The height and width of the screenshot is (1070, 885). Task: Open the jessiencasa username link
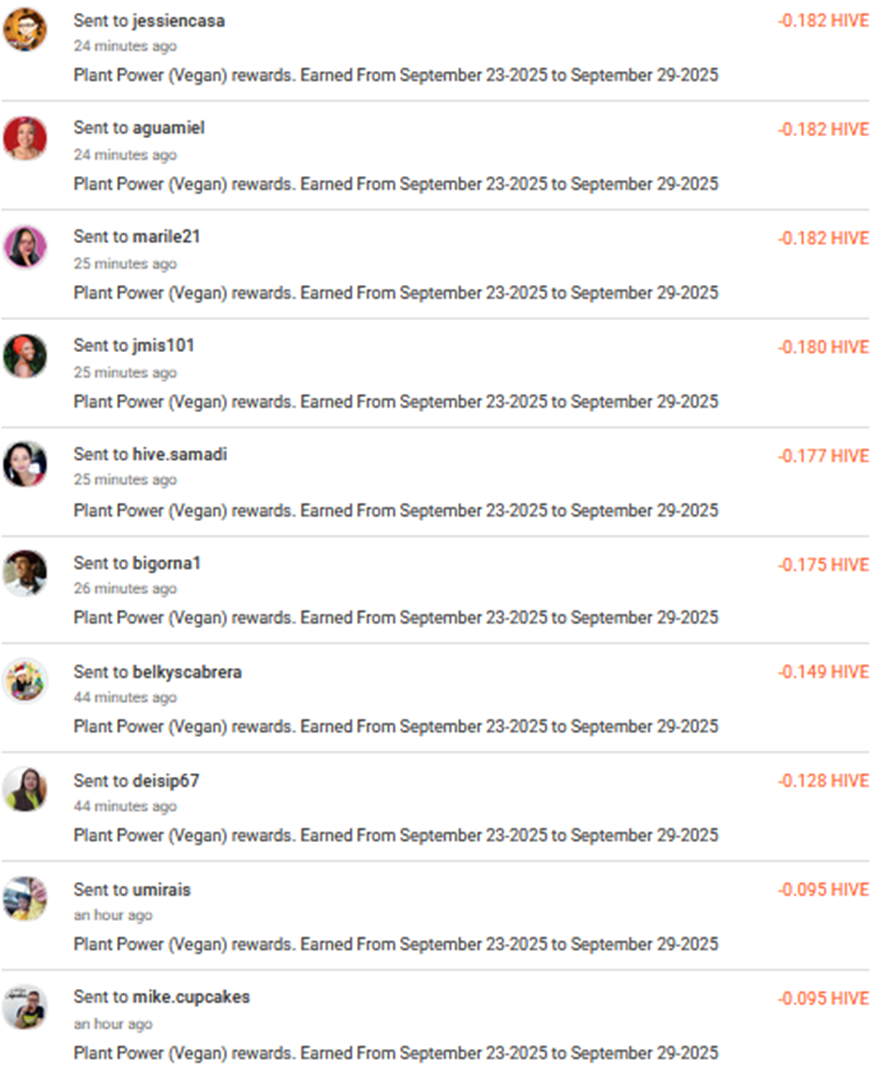178,21
